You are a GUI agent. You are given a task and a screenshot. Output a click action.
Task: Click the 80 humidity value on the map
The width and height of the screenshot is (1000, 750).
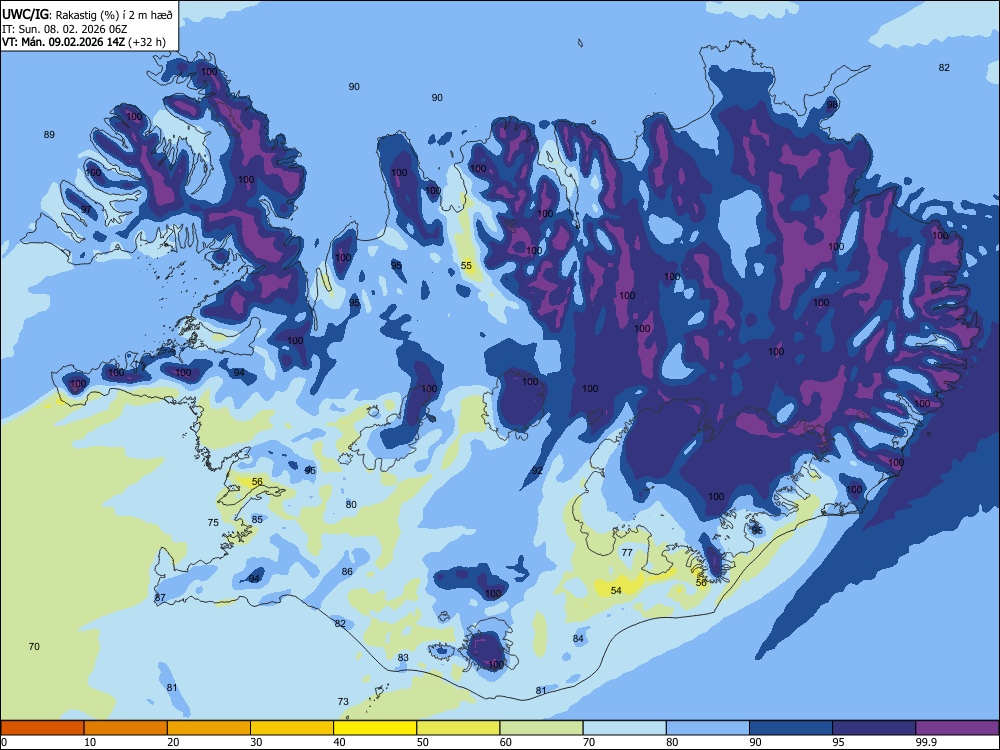point(351,504)
